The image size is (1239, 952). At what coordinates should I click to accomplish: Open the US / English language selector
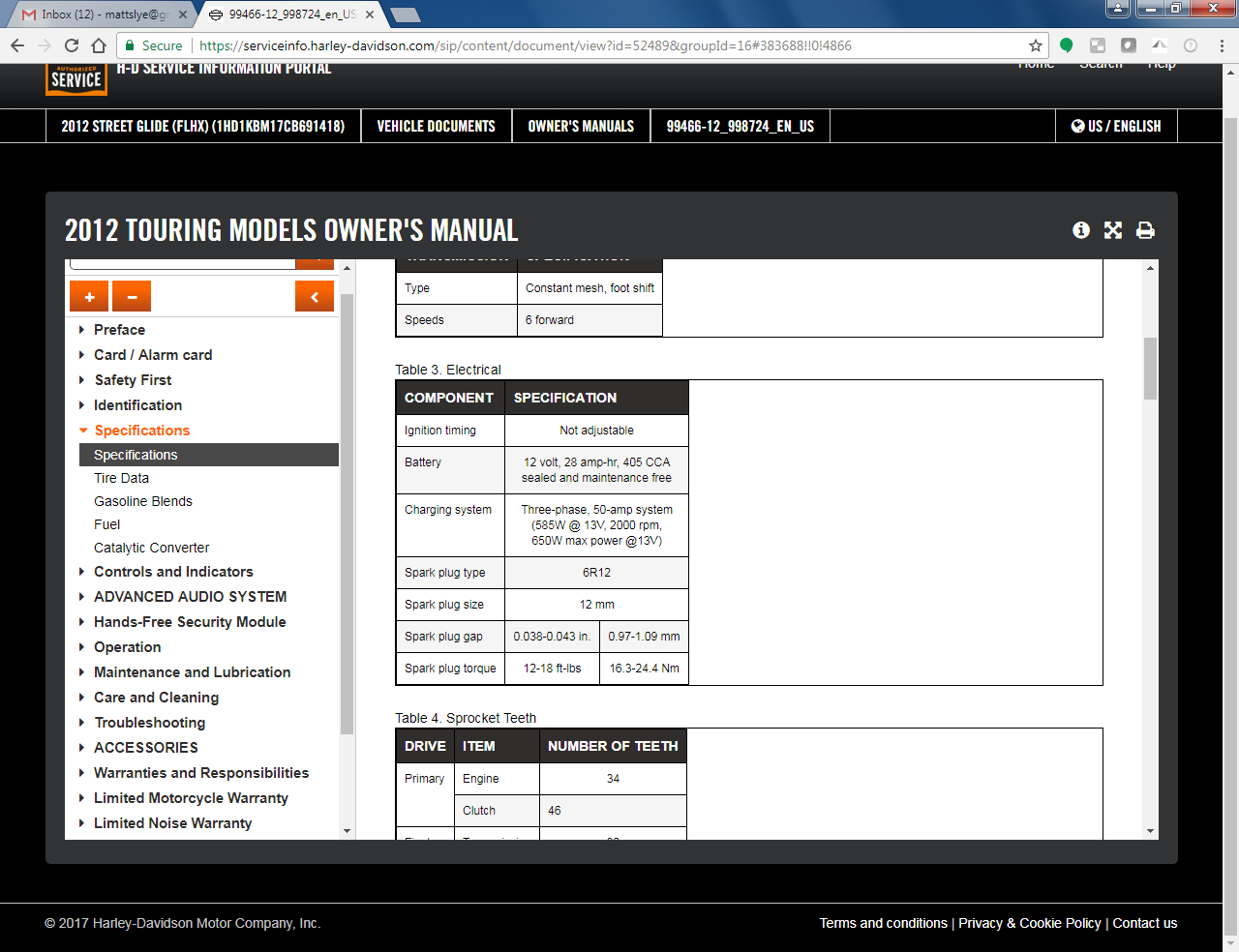[1116, 126]
